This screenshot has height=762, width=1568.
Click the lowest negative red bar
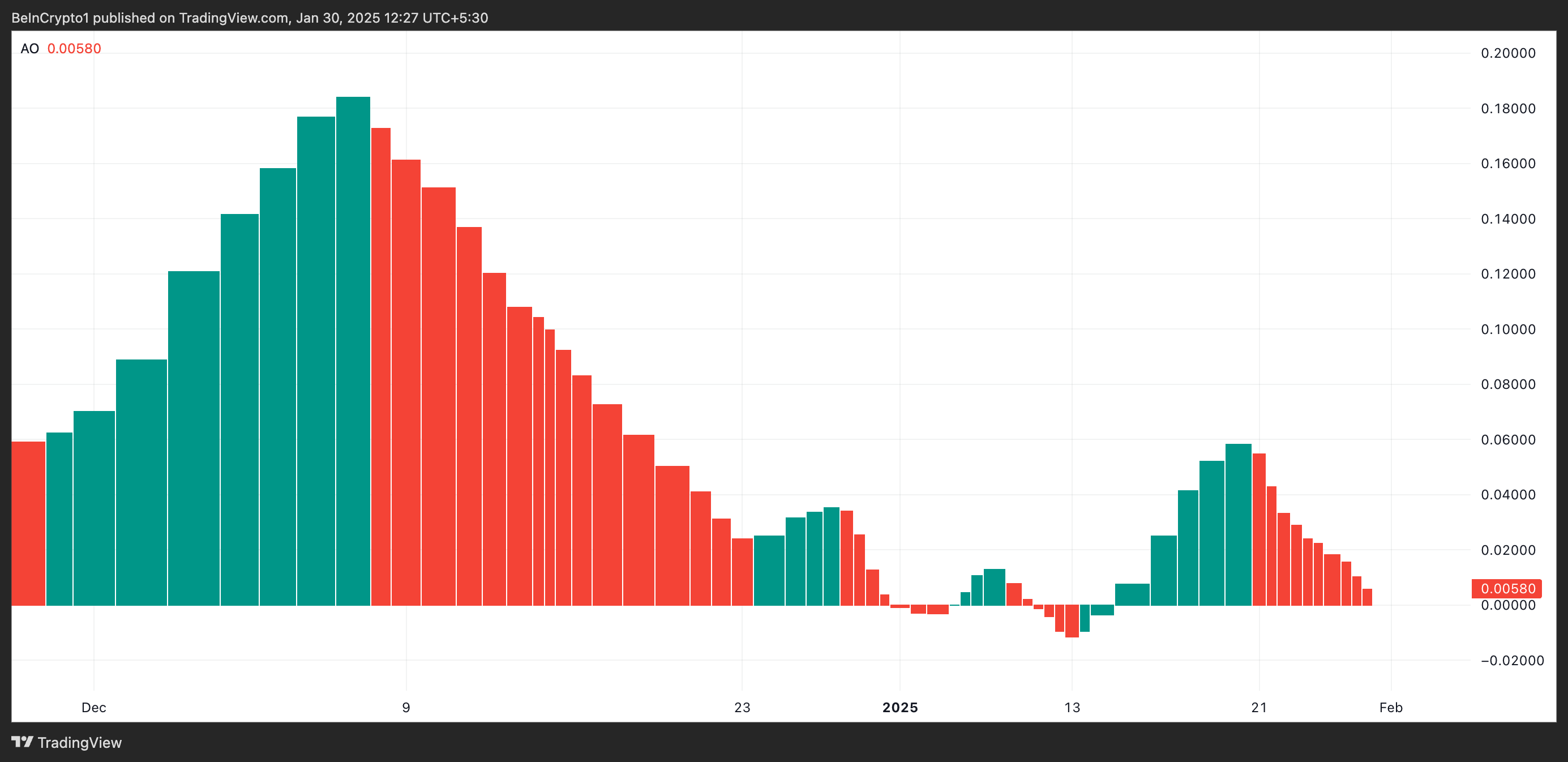(1072, 621)
